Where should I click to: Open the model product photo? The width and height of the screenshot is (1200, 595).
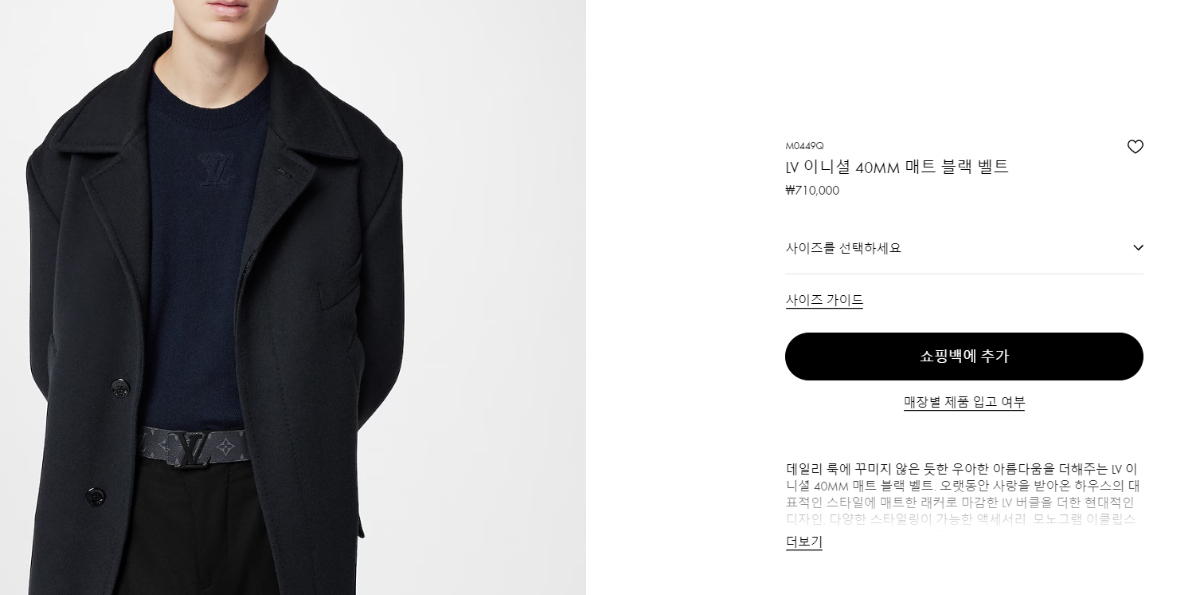[x=293, y=297]
